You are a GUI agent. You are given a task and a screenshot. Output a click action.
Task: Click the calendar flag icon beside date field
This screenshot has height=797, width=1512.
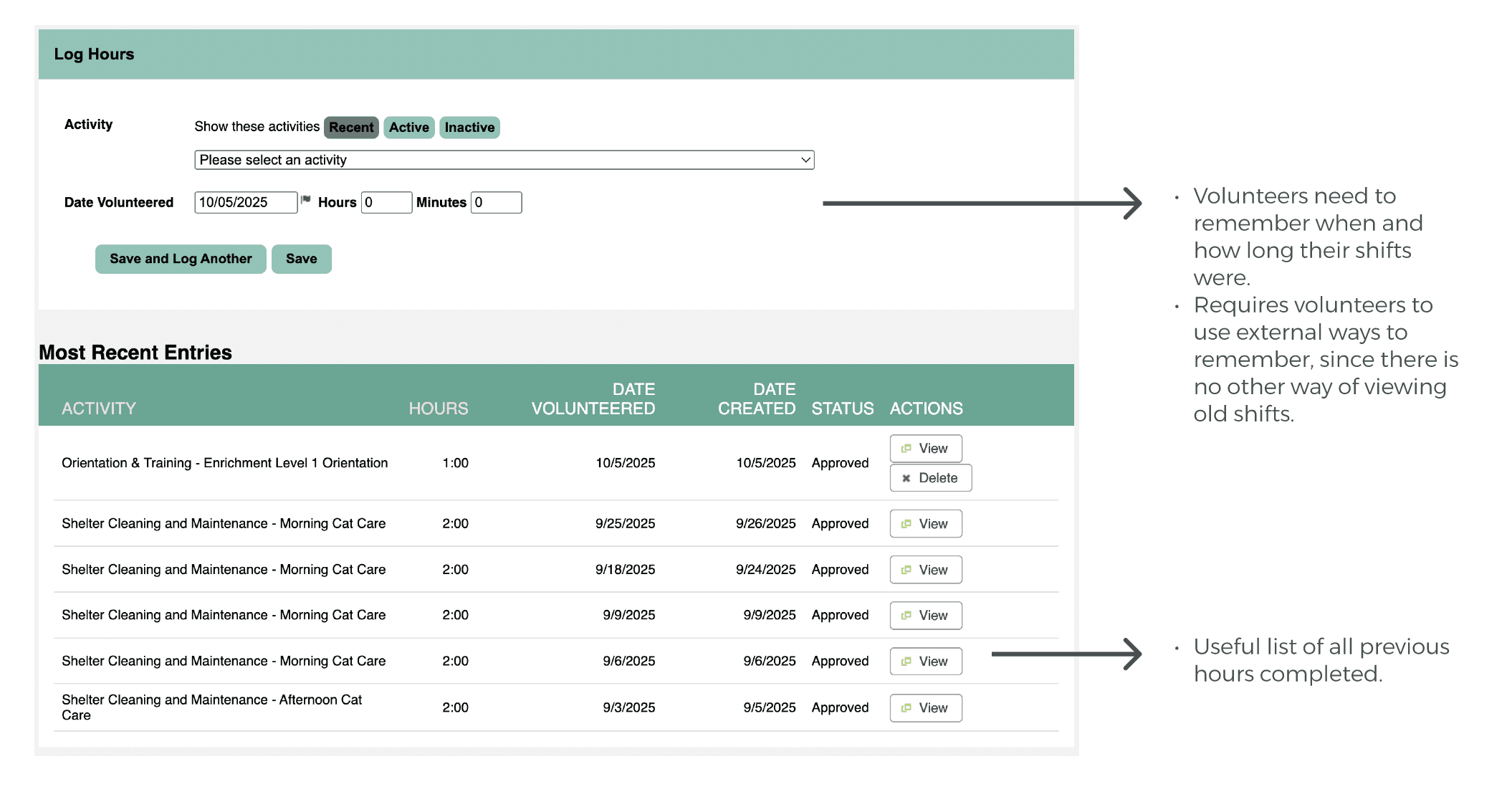point(306,200)
